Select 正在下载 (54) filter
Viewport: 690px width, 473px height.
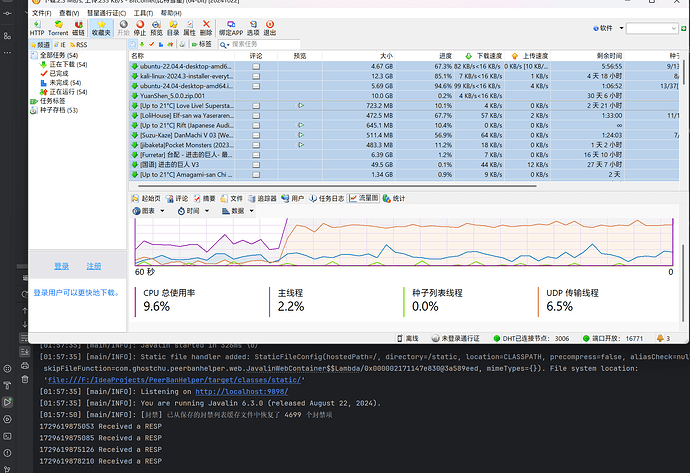pyautogui.click(x=63, y=64)
